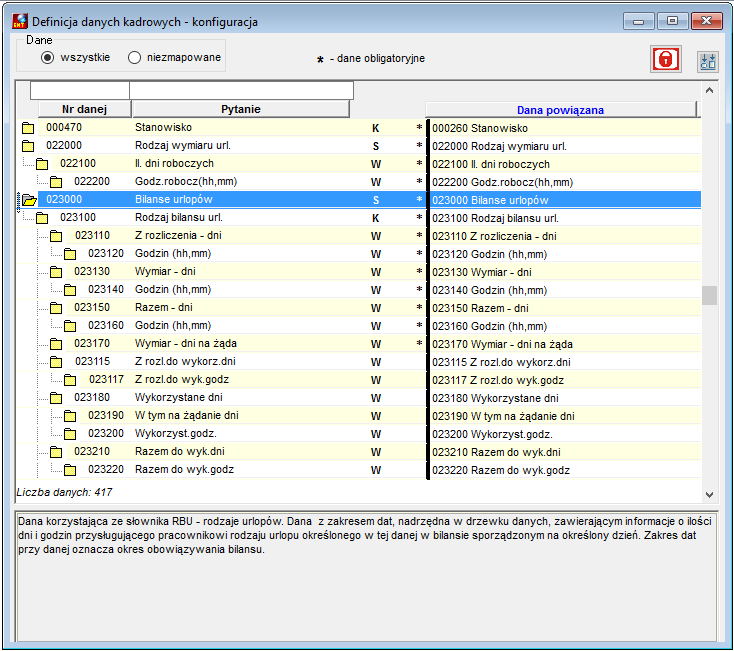Click the folder icon of row 023220
This screenshot has width=734, height=651.
pos(70,470)
